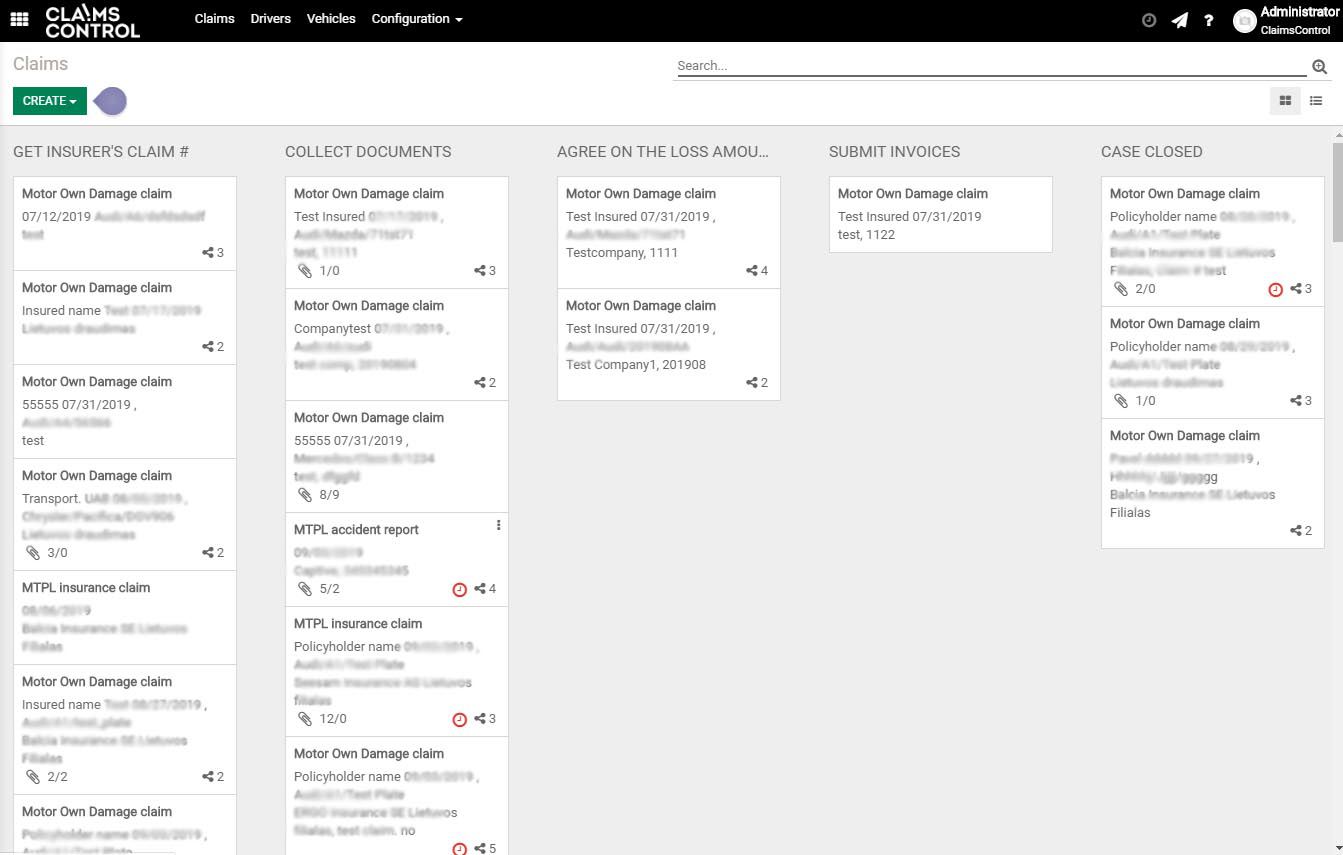The width and height of the screenshot is (1343, 855).
Task: Go to the Vehicles menu
Action: click(x=331, y=19)
